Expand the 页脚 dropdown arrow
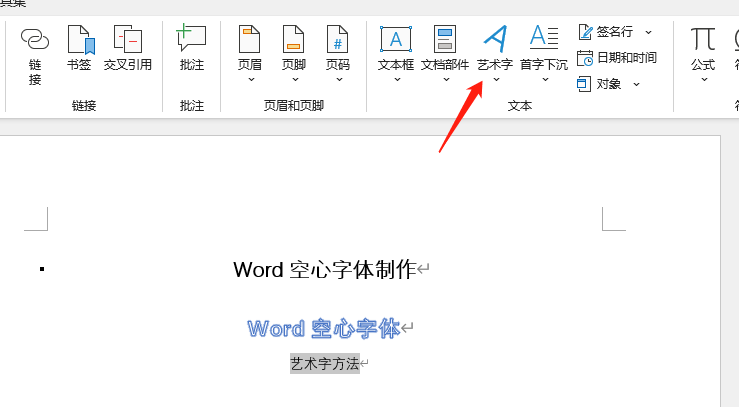The width and height of the screenshot is (739, 407). tap(295, 80)
